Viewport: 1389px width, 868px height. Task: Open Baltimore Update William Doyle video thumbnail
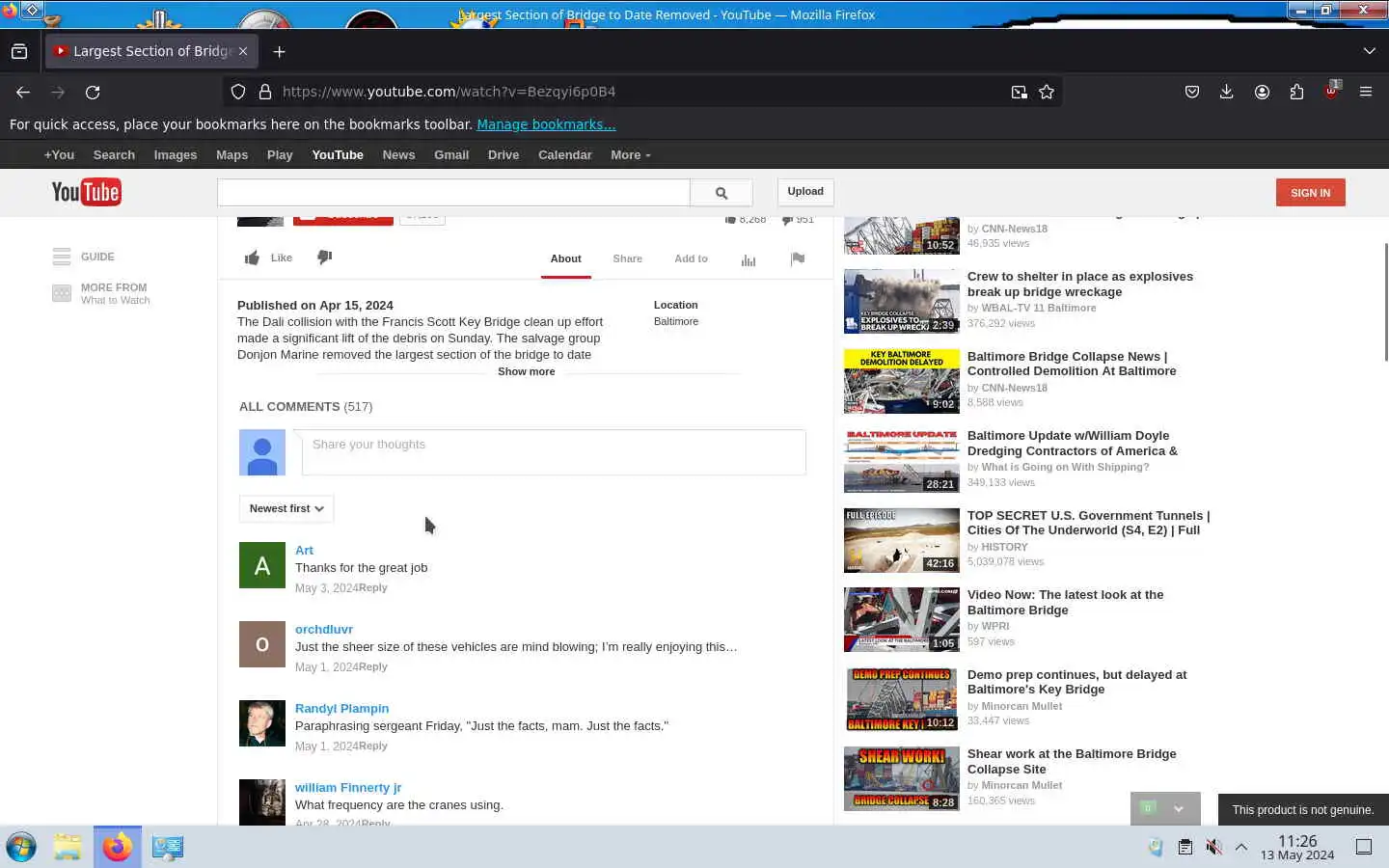click(902, 461)
